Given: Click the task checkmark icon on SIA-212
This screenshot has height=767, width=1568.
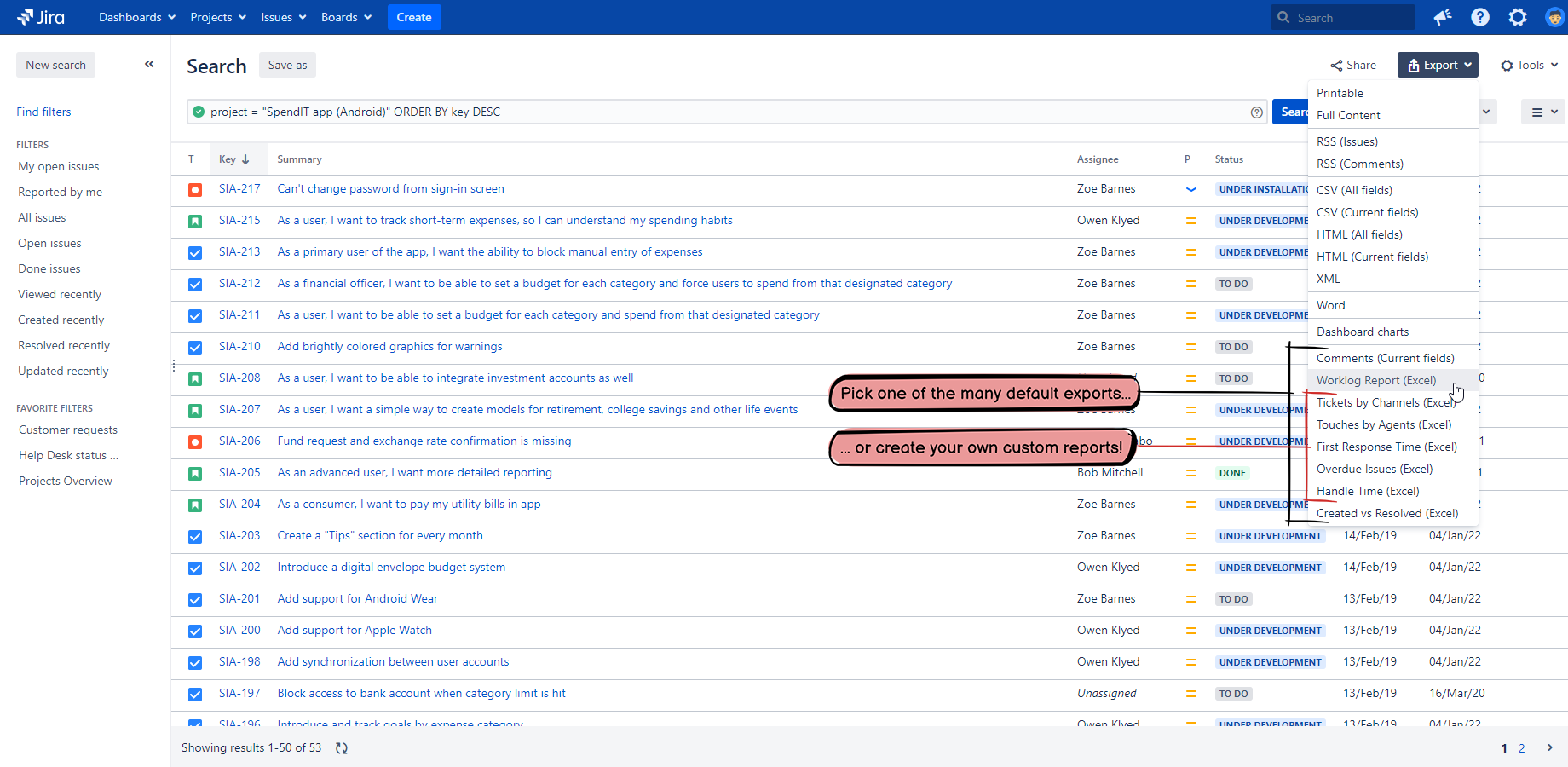Looking at the screenshot, I should [194, 285].
